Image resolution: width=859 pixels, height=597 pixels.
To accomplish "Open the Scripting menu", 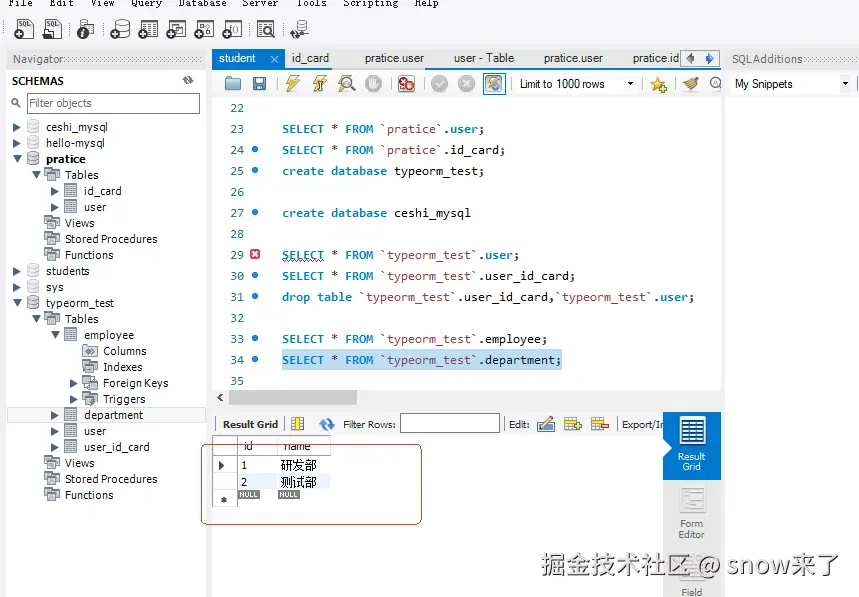I will (370, 3).
